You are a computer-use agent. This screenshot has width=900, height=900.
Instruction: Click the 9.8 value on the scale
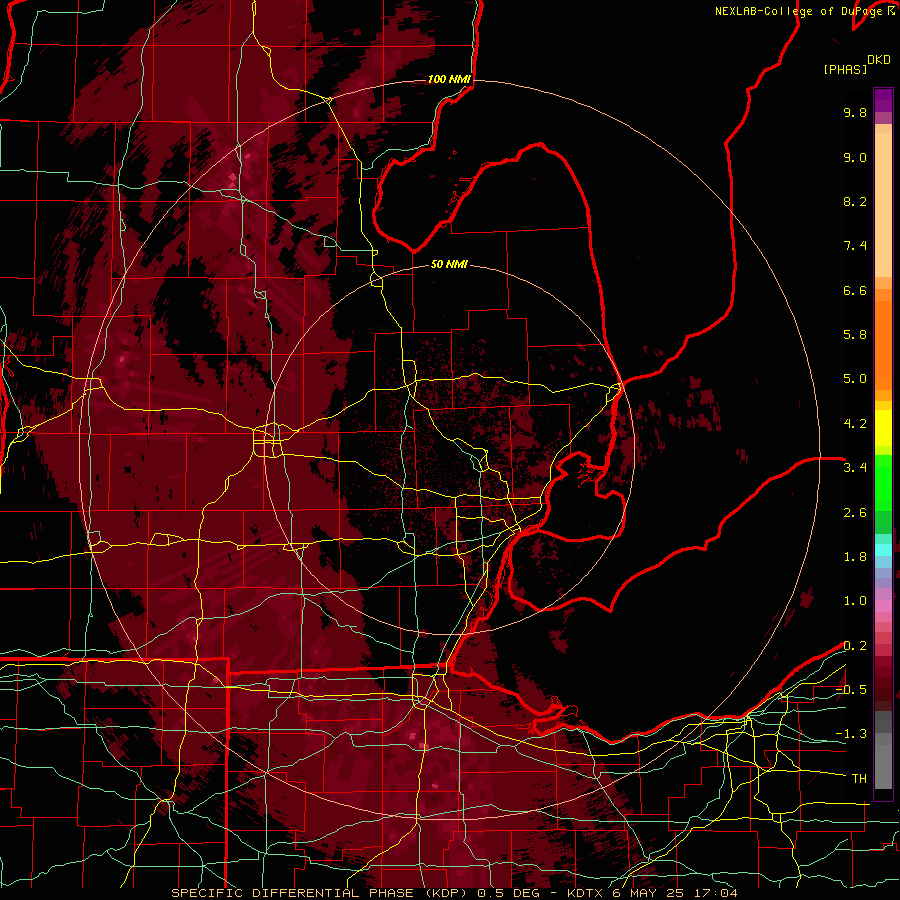click(855, 112)
